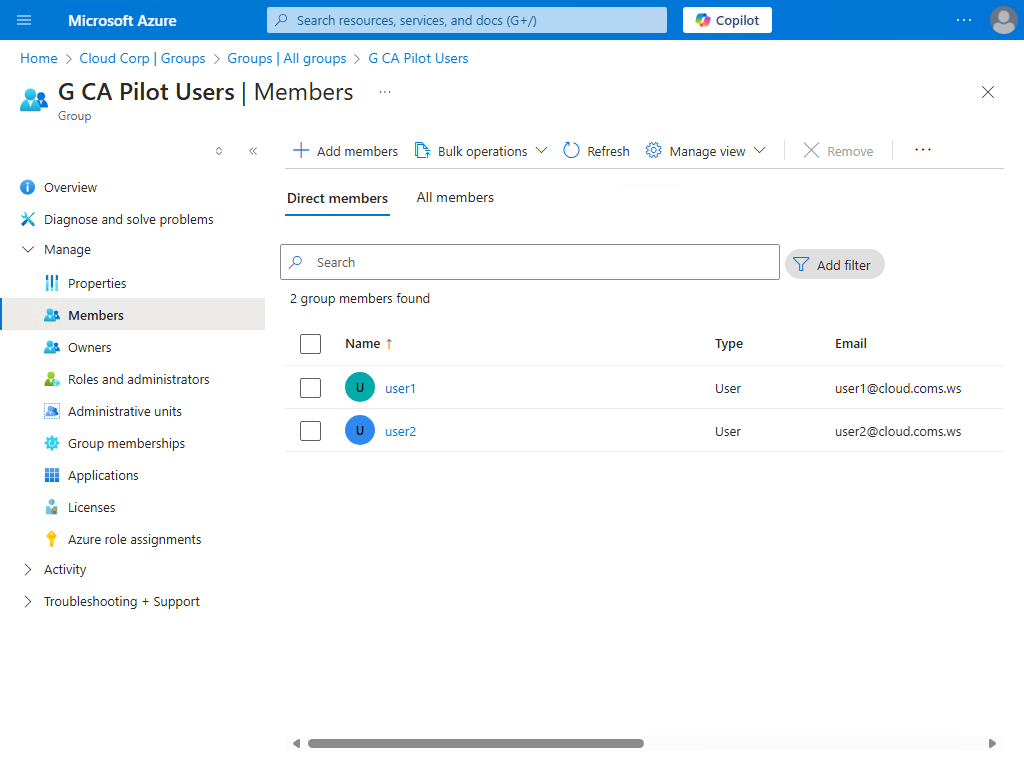Open Diagnose and solve problems
Screen dimensions: 1024x768
[129, 219]
